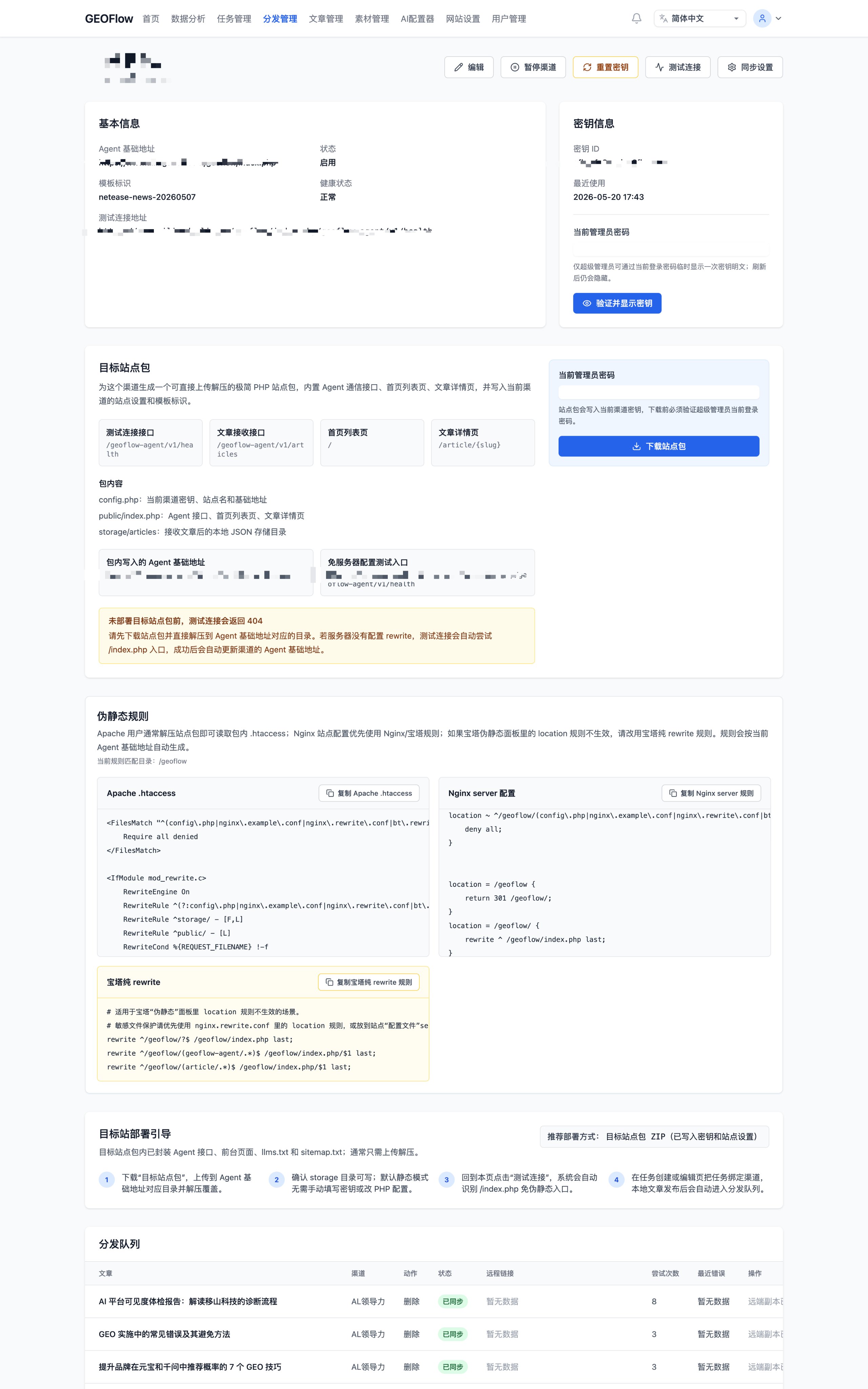
Task: Copy Nginx server rules
Action: coord(711,793)
